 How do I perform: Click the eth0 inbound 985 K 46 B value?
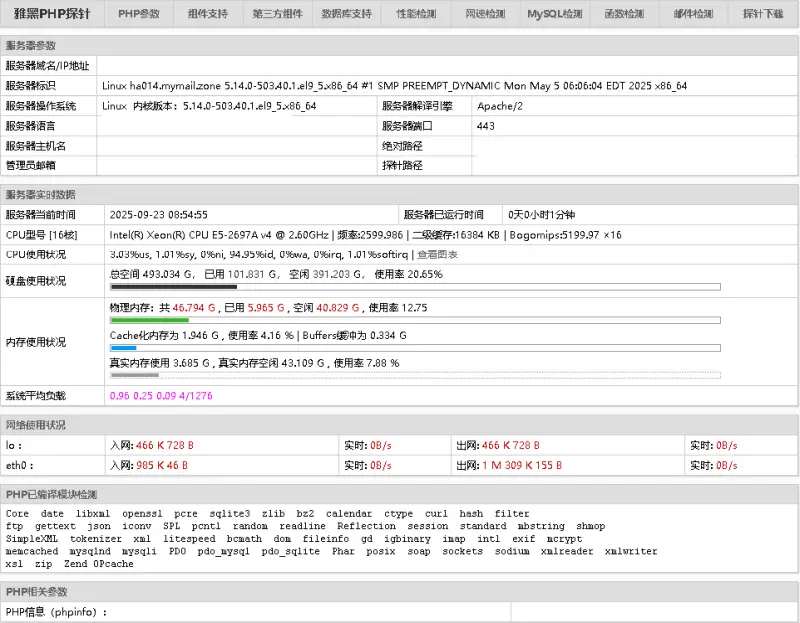coord(162,465)
